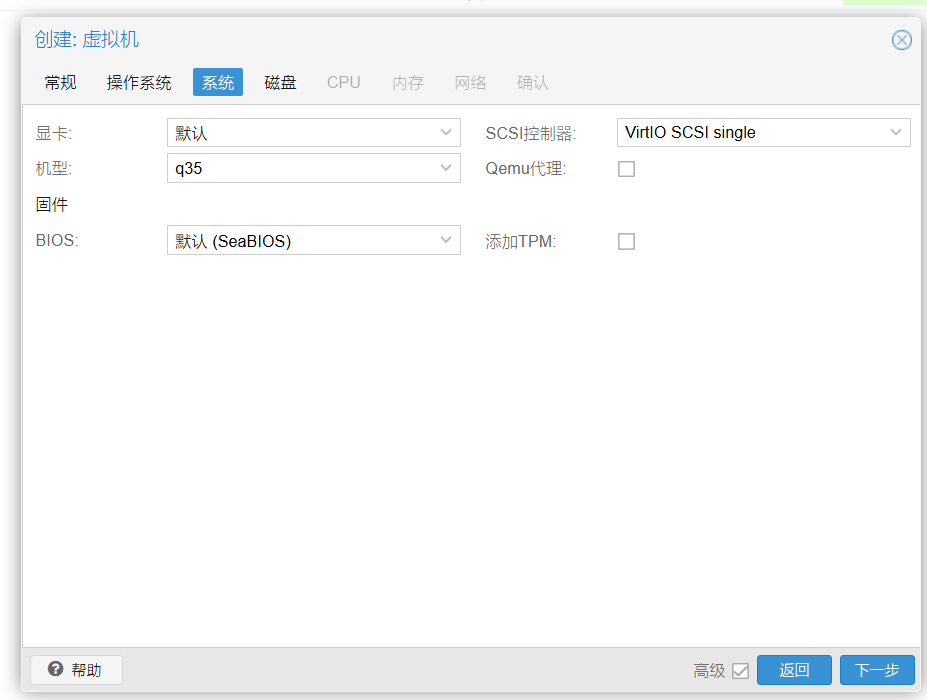Open the 内存 tab
Screen dimensions: 927x700
pyautogui.click(x=408, y=82)
